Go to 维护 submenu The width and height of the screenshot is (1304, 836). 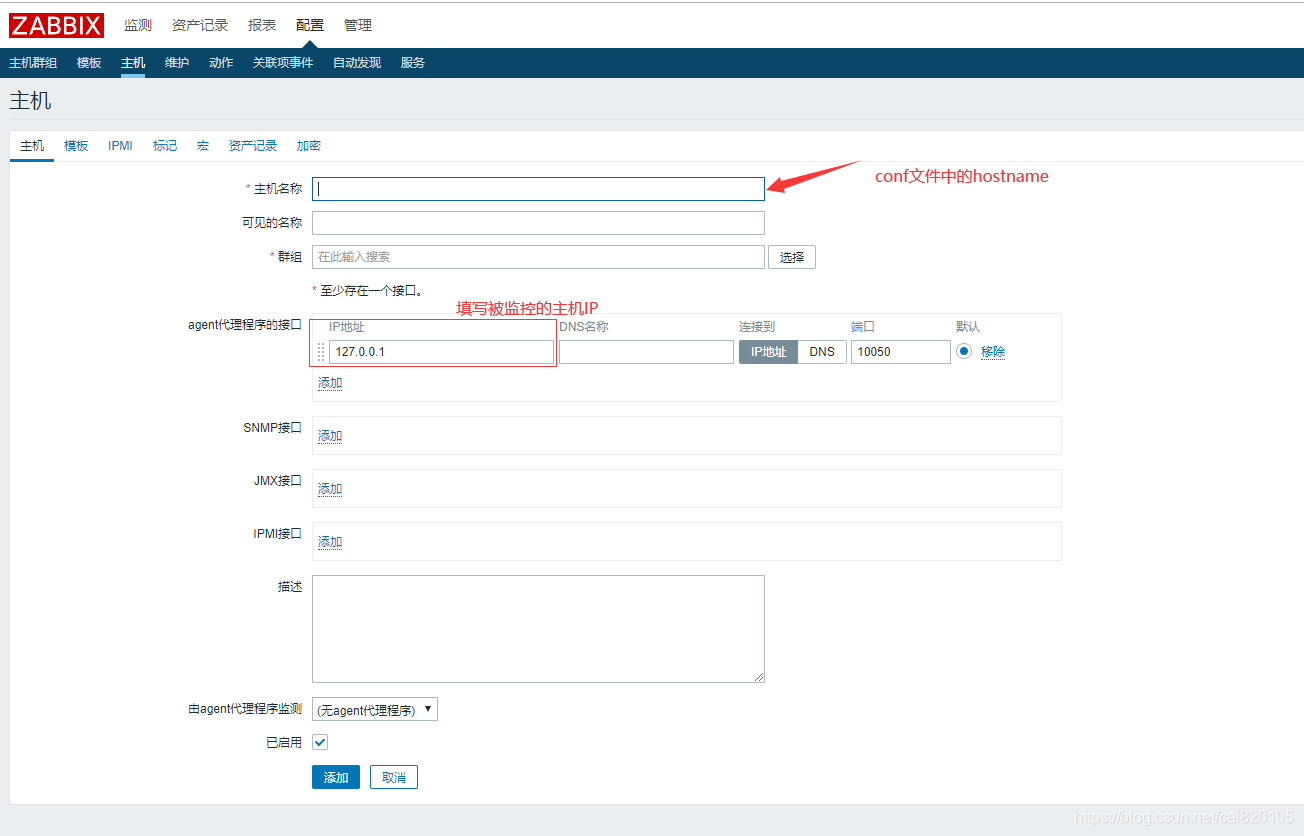pyautogui.click(x=177, y=63)
